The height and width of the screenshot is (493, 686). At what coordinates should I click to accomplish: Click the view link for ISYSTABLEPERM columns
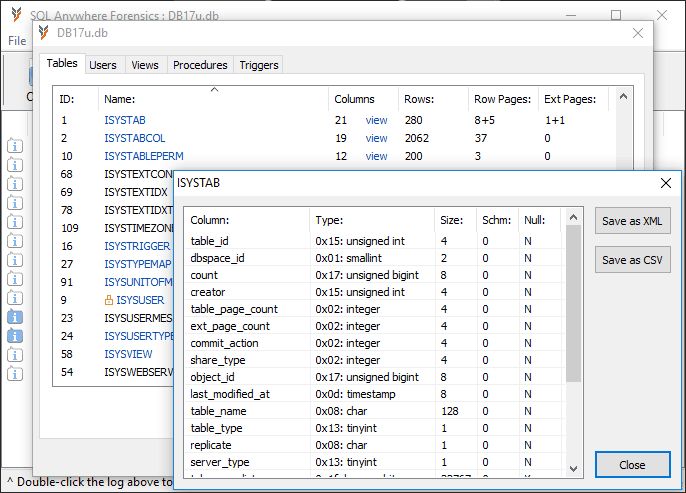point(376,156)
